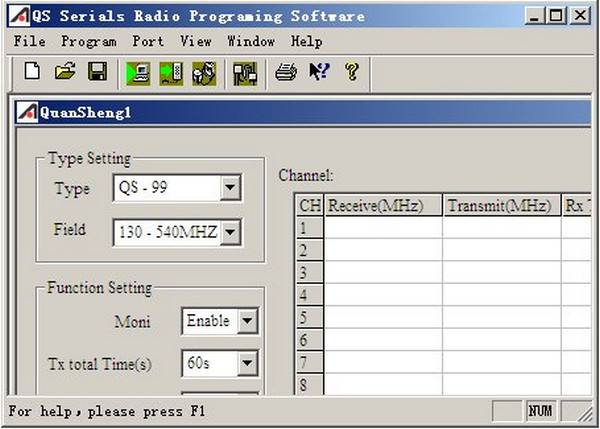Click the third green toolbar icon

click(x=204, y=73)
